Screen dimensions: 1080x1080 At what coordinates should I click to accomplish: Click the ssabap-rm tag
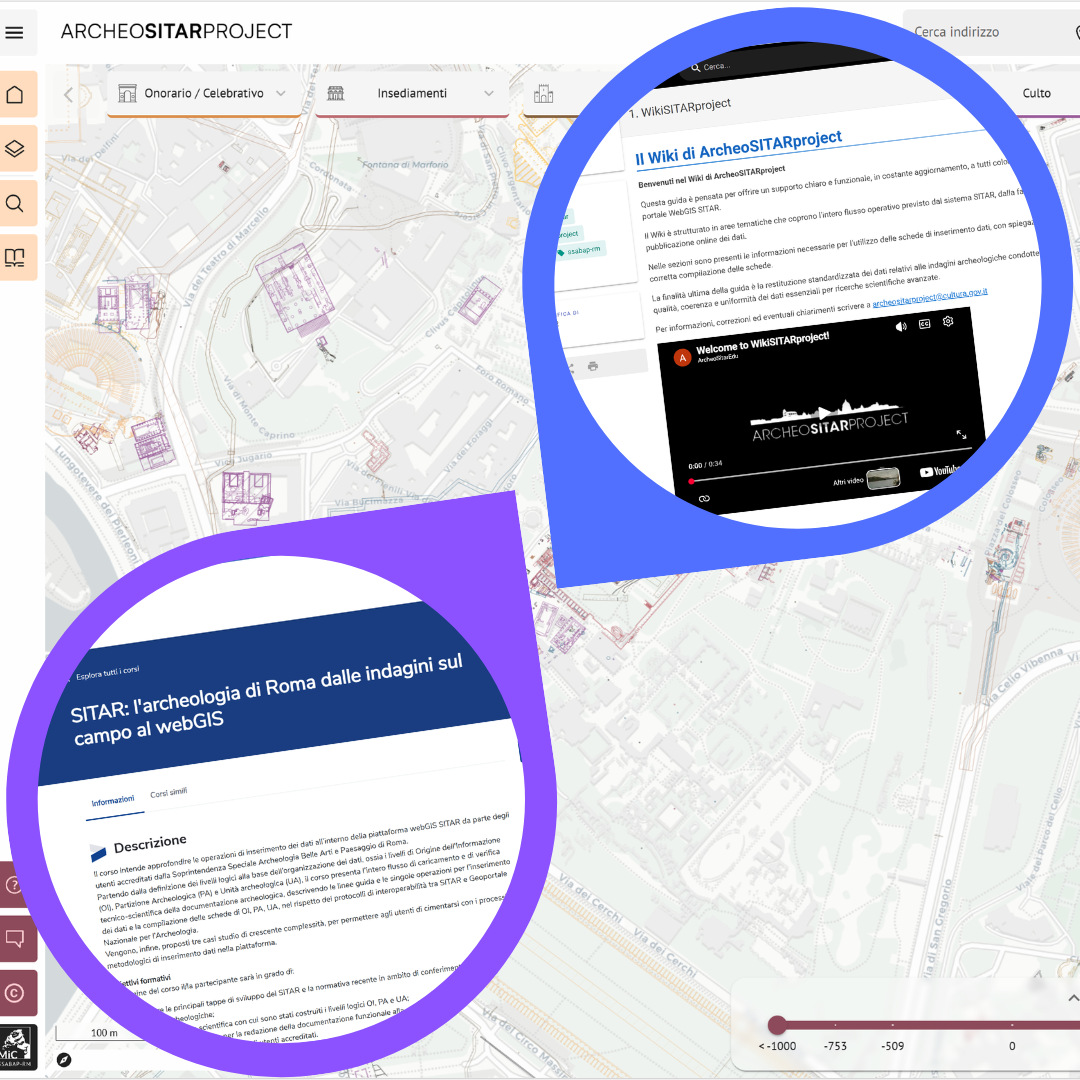click(x=583, y=251)
